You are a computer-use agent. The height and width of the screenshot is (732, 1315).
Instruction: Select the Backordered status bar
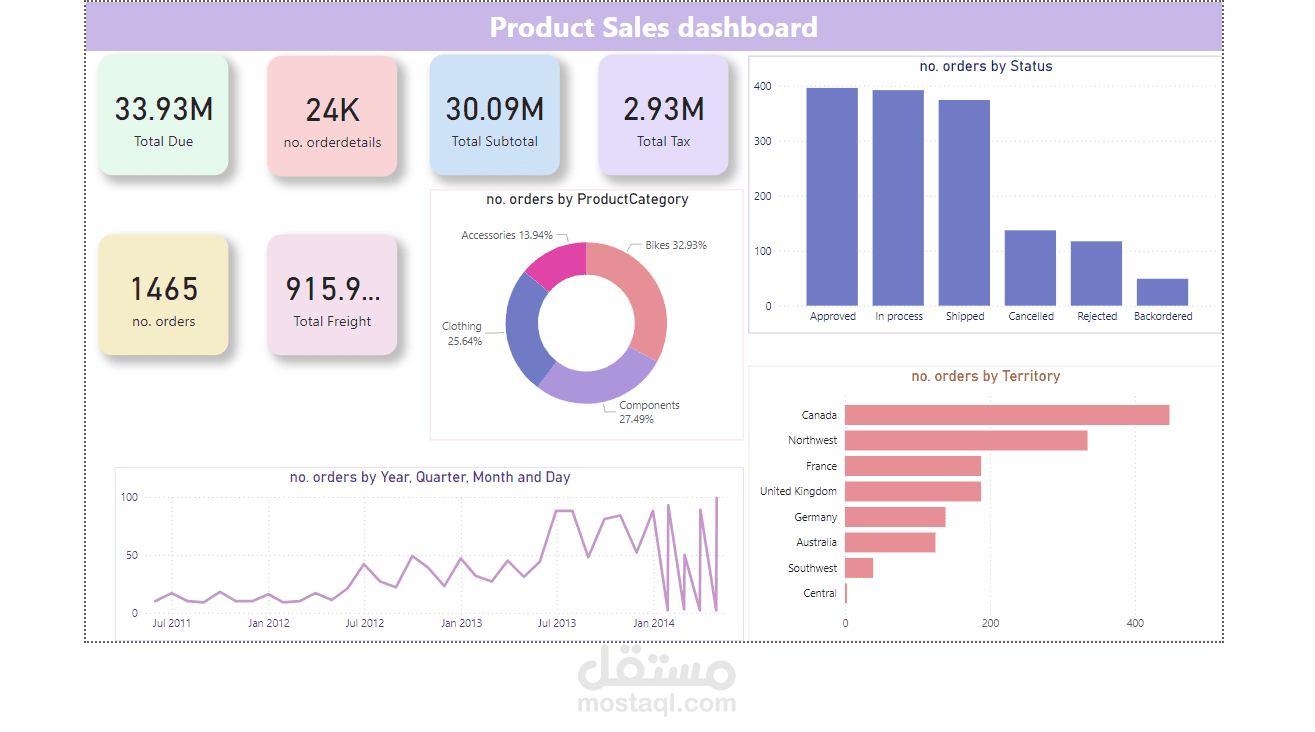[1162, 292]
